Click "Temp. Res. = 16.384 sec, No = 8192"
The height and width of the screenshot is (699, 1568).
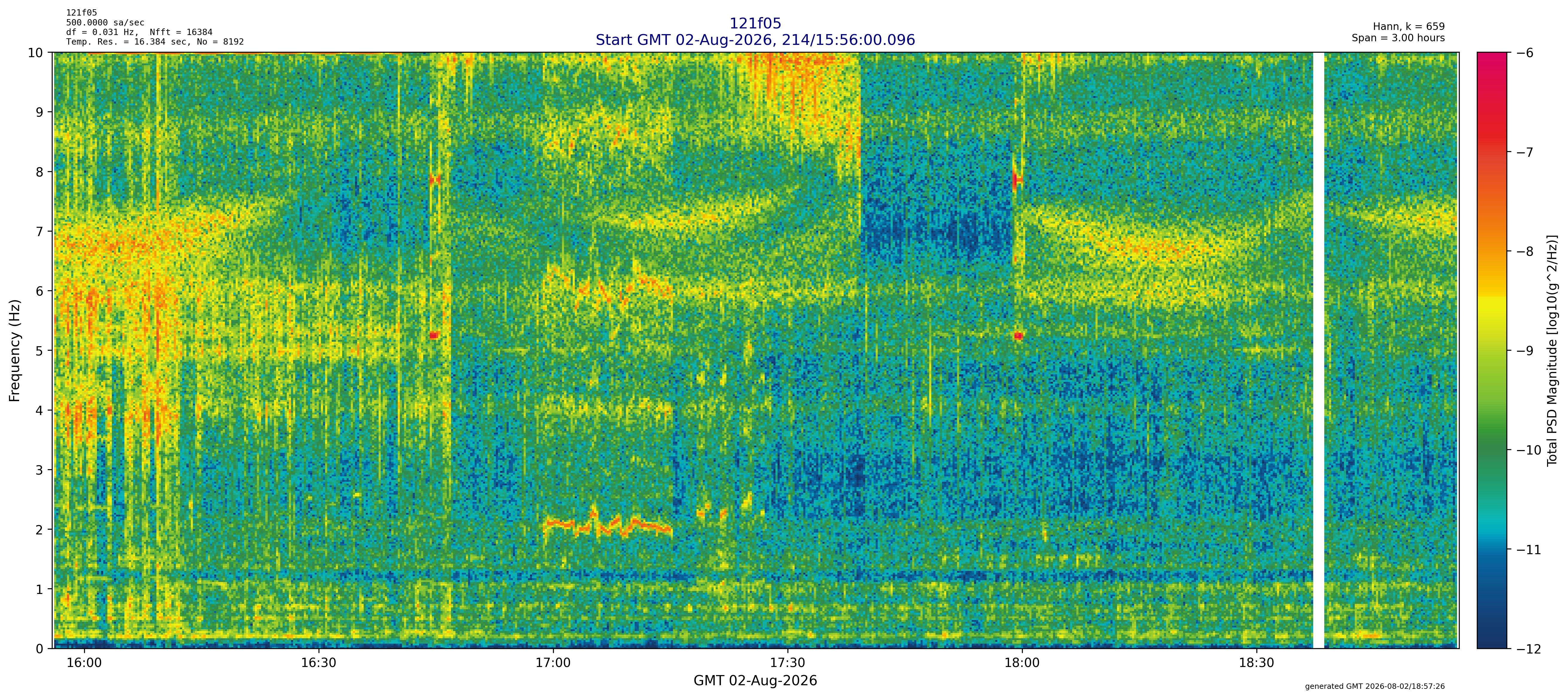[x=155, y=42]
